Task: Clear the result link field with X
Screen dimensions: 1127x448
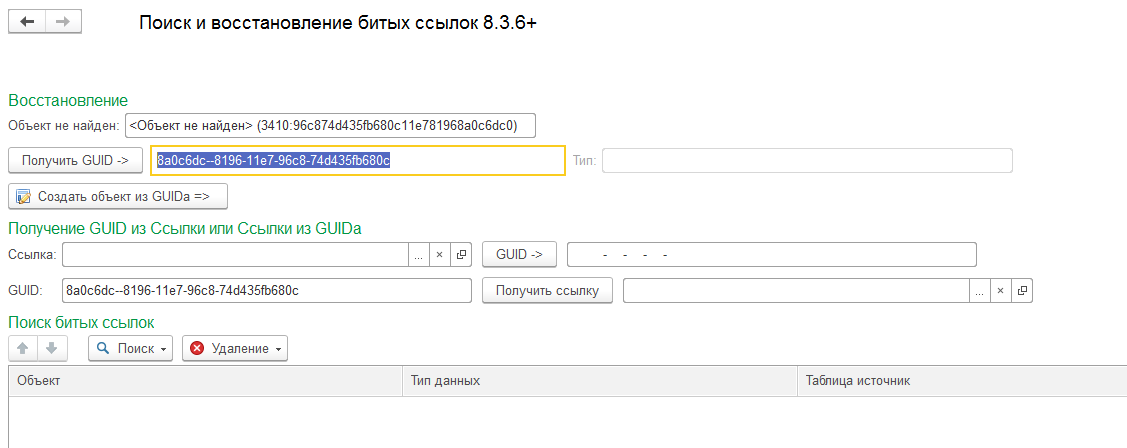Action: click(x=1000, y=291)
